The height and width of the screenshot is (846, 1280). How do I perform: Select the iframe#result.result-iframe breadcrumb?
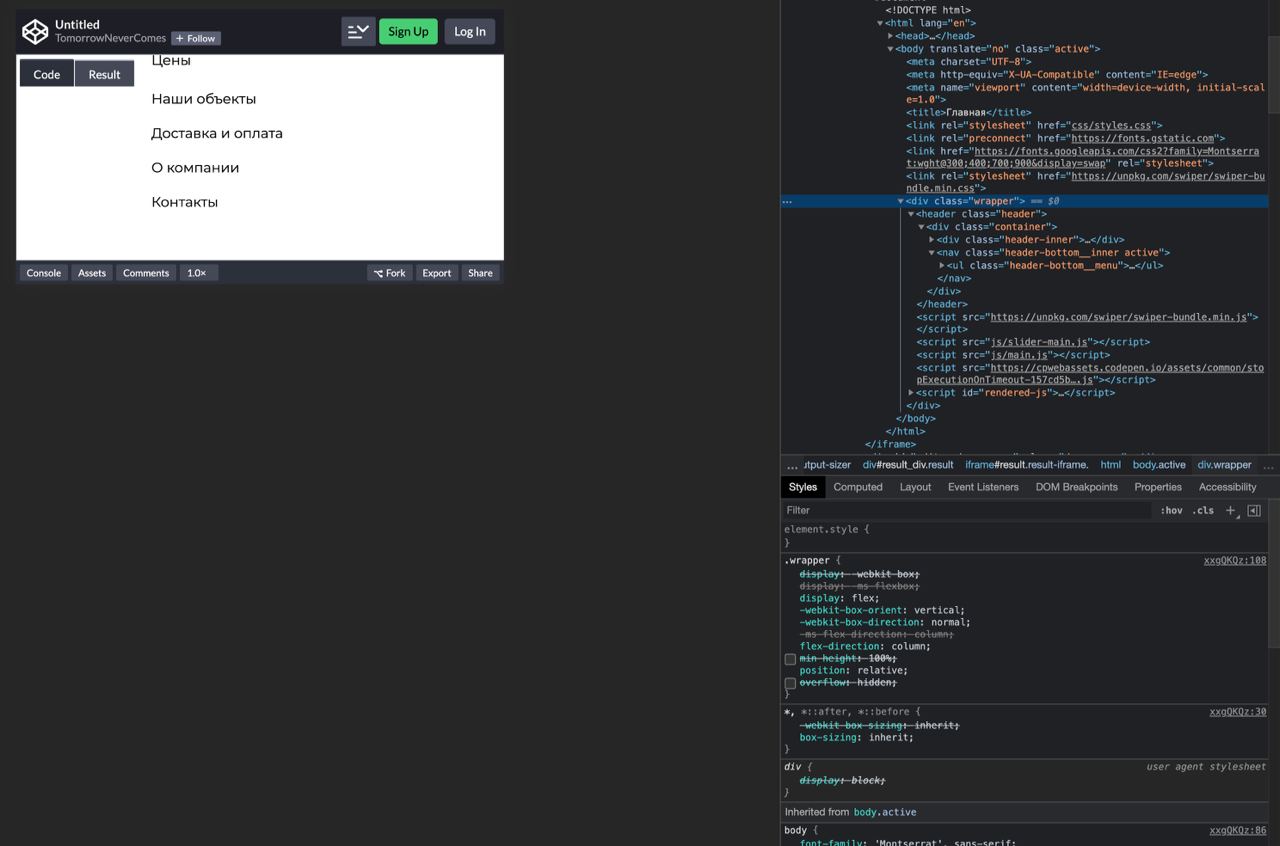tap(1027, 465)
